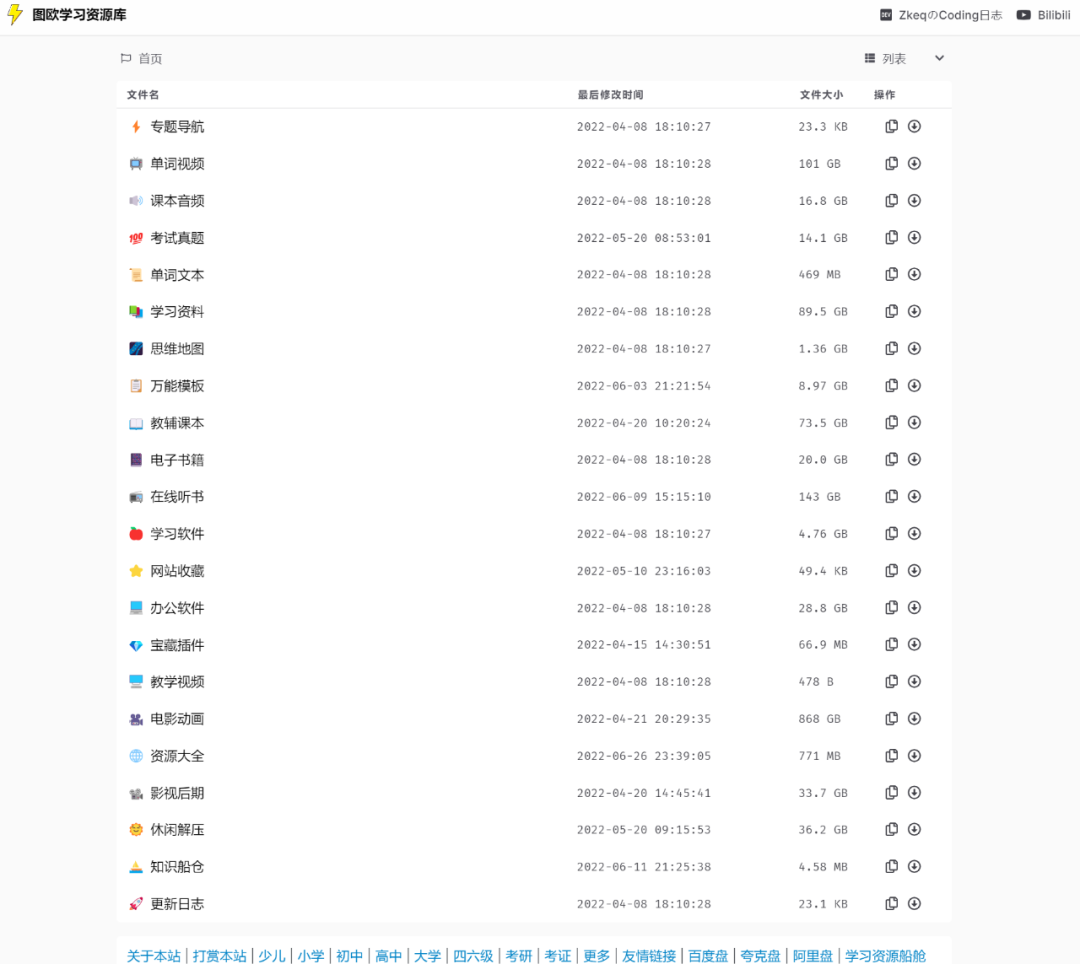The width and height of the screenshot is (1080, 964).
Task: Open the Bilibili link
Action: pos(1044,15)
